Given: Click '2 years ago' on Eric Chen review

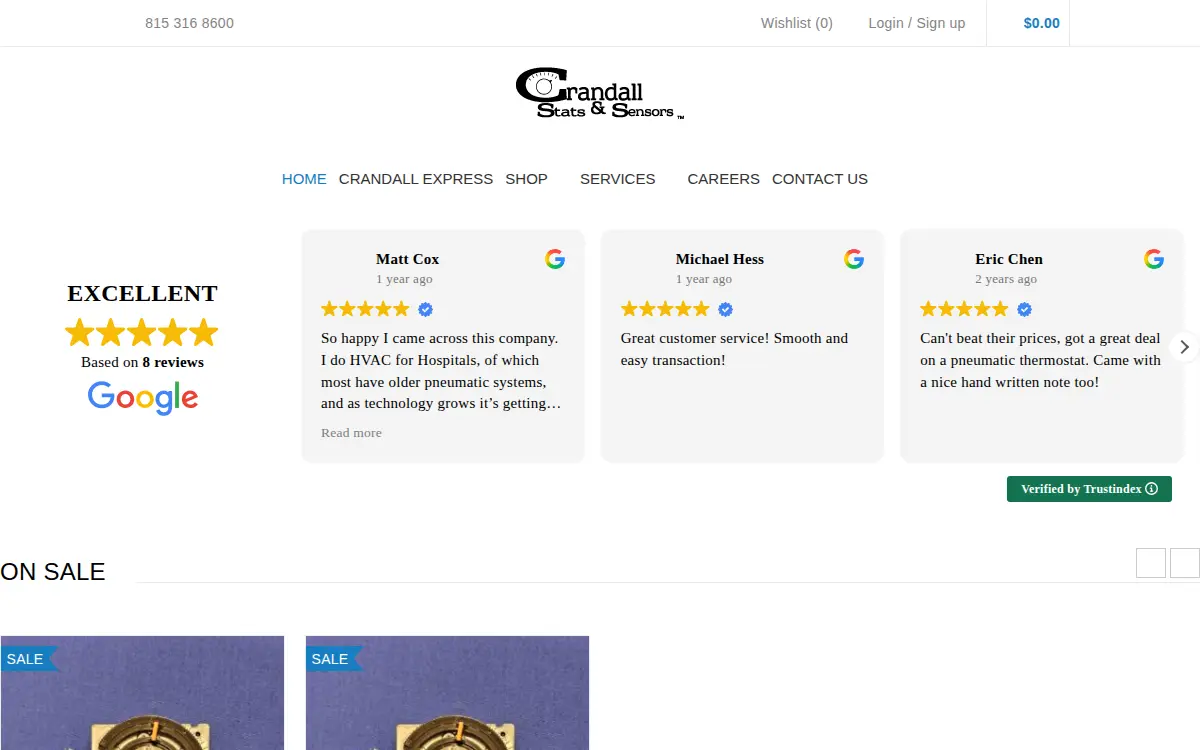Looking at the screenshot, I should point(1006,279).
